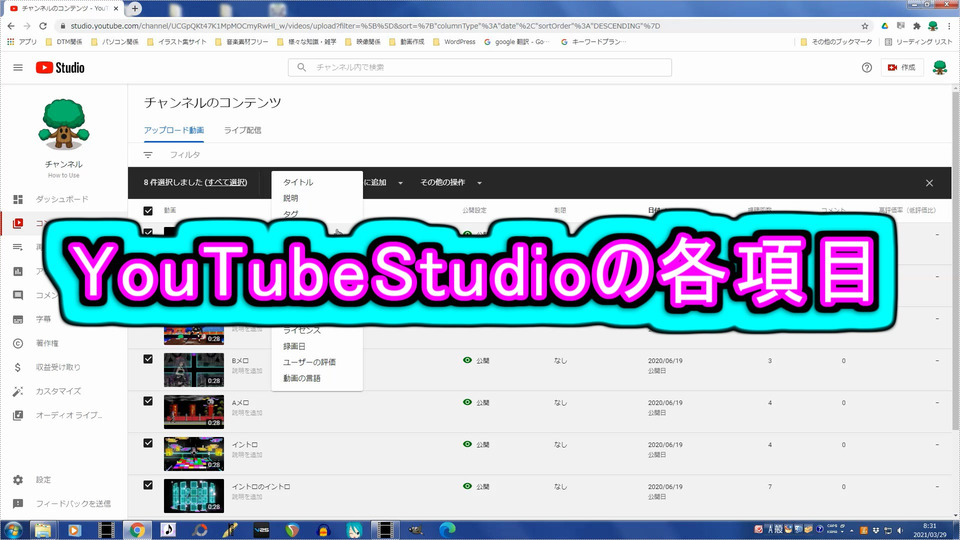Image resolution: width=960 pixels, height=540 pixels.
Task: Uncheck the Bメロ video checkbox
Action: (148, 359)
